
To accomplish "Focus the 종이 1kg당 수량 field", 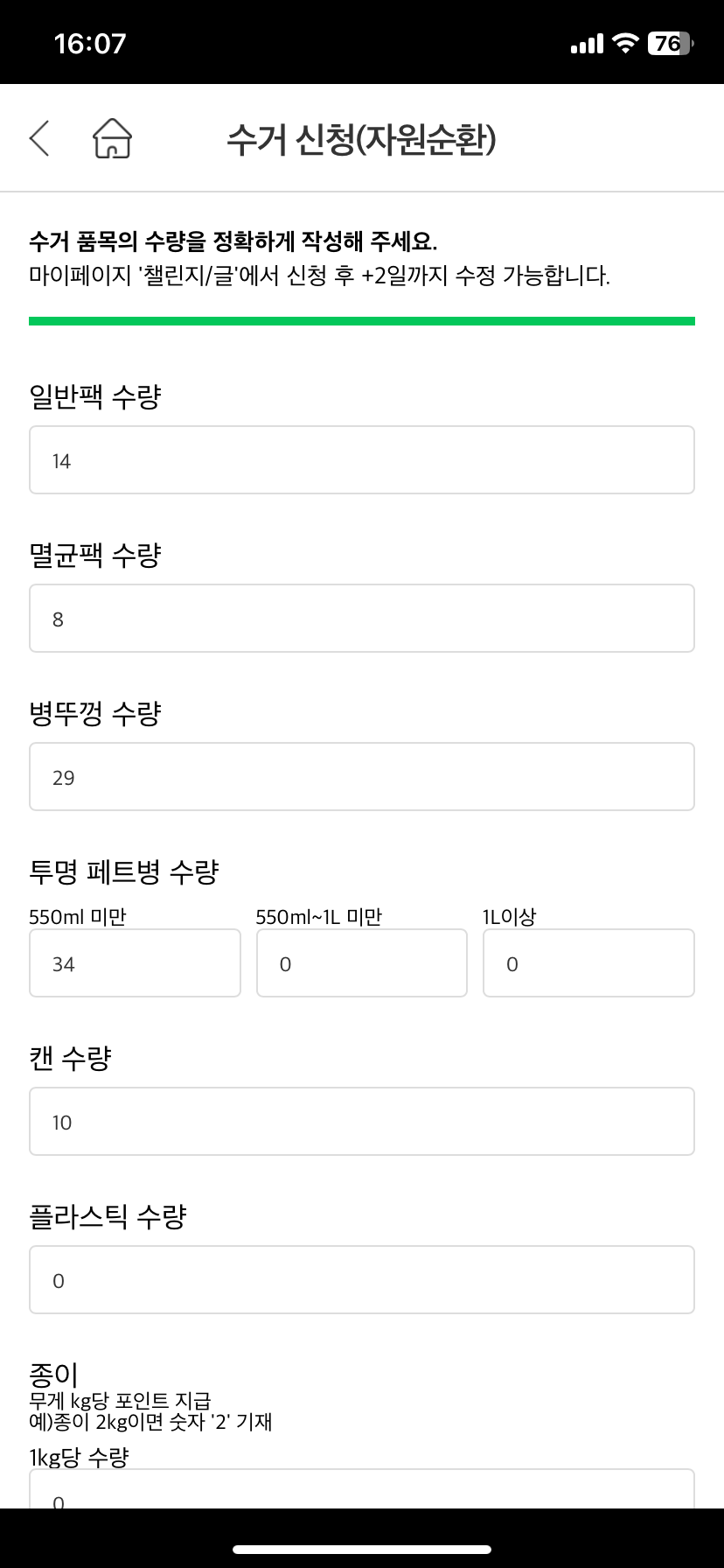I will click(362, 1488).
